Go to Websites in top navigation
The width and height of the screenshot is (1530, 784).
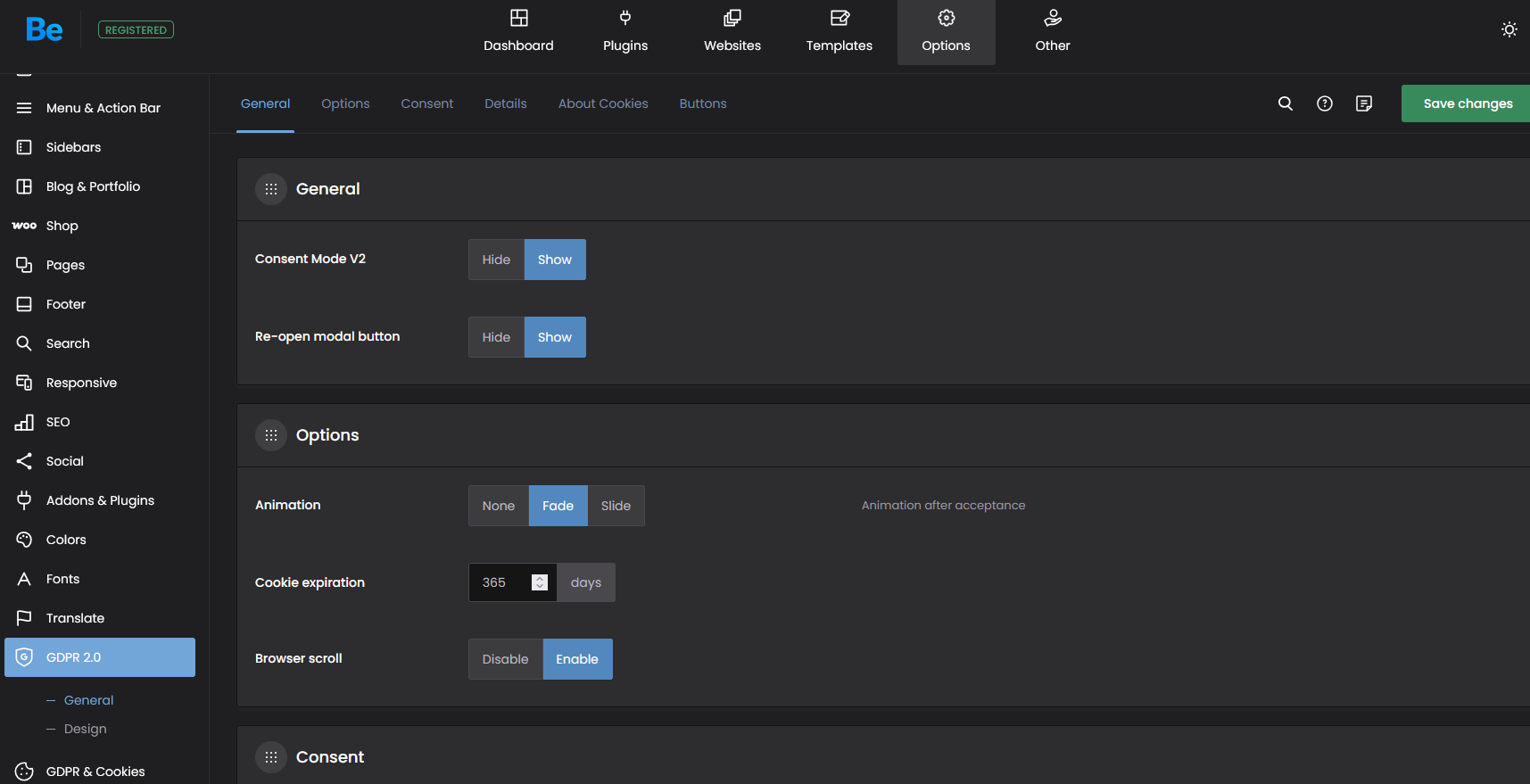pyautogui.click(x=732, y=32)
